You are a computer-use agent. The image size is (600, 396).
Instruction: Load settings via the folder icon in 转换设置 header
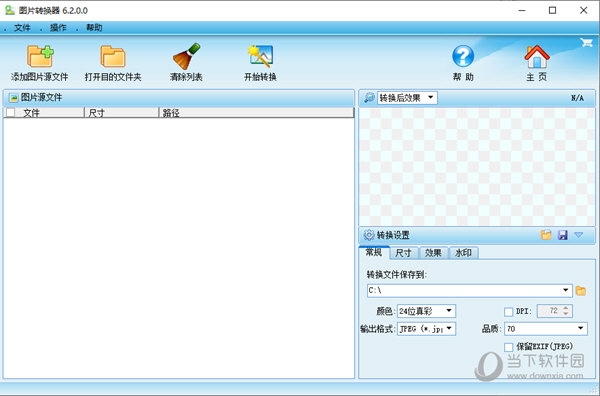(546, 235)
